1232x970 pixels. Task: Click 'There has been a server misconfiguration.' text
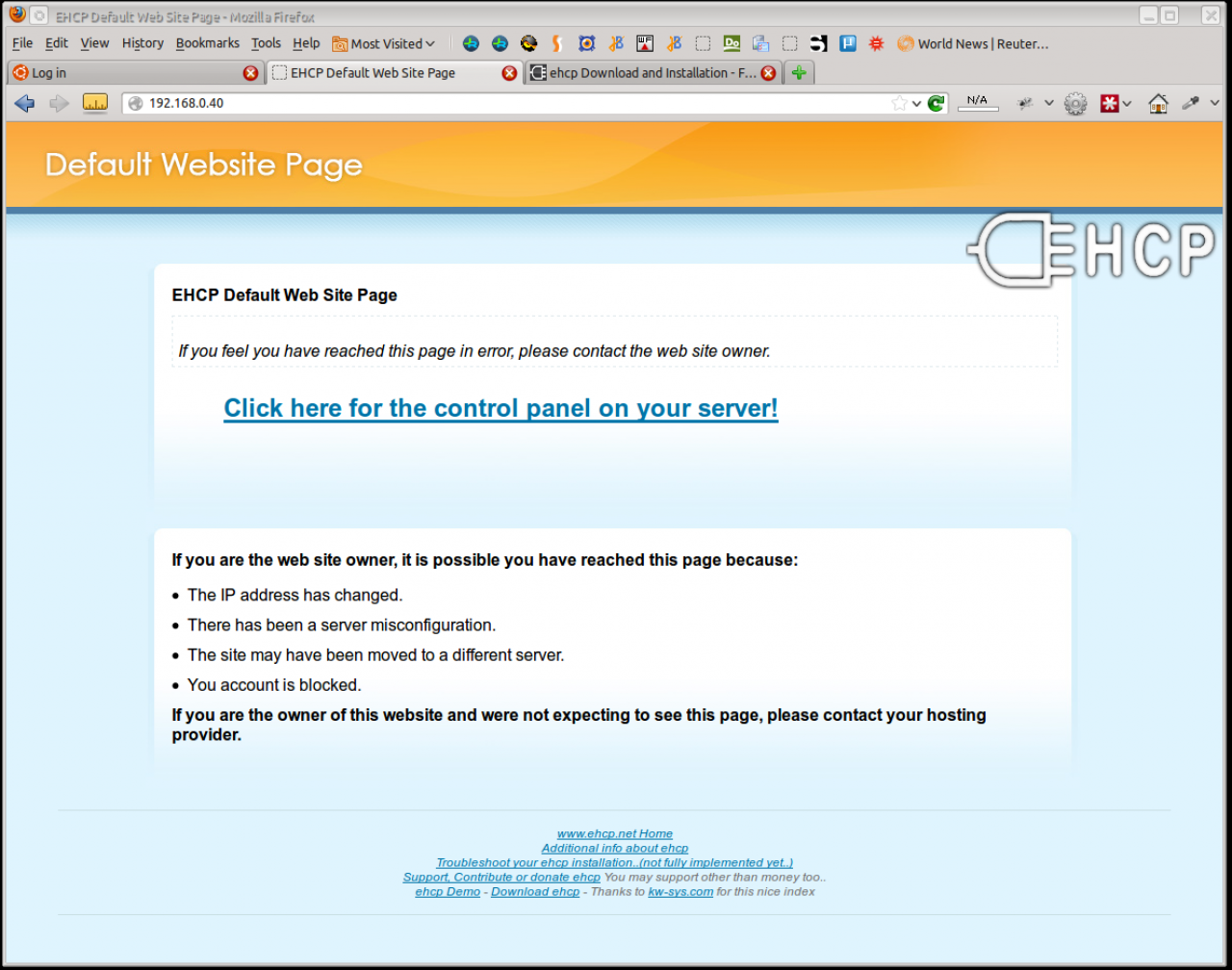[342, 625]
